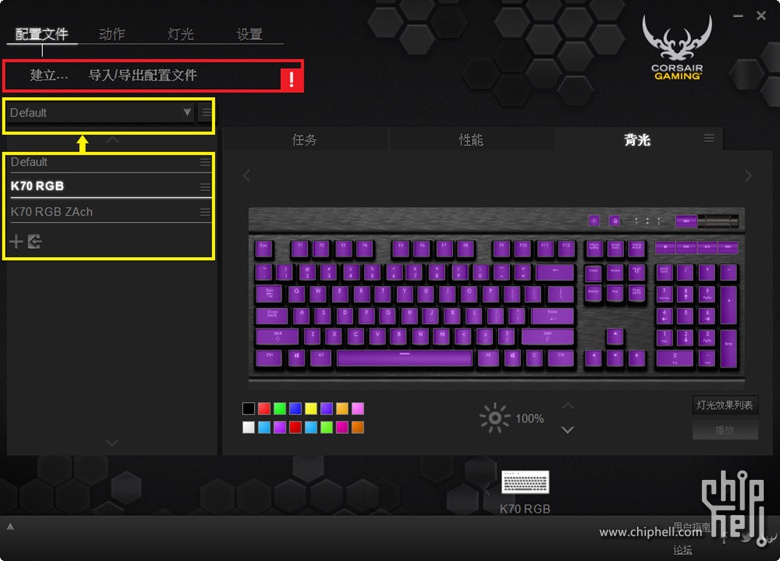This screenshot has width=780, height=561.
Task: Go to next keyboard view right arrow
Action: point(748,176)
